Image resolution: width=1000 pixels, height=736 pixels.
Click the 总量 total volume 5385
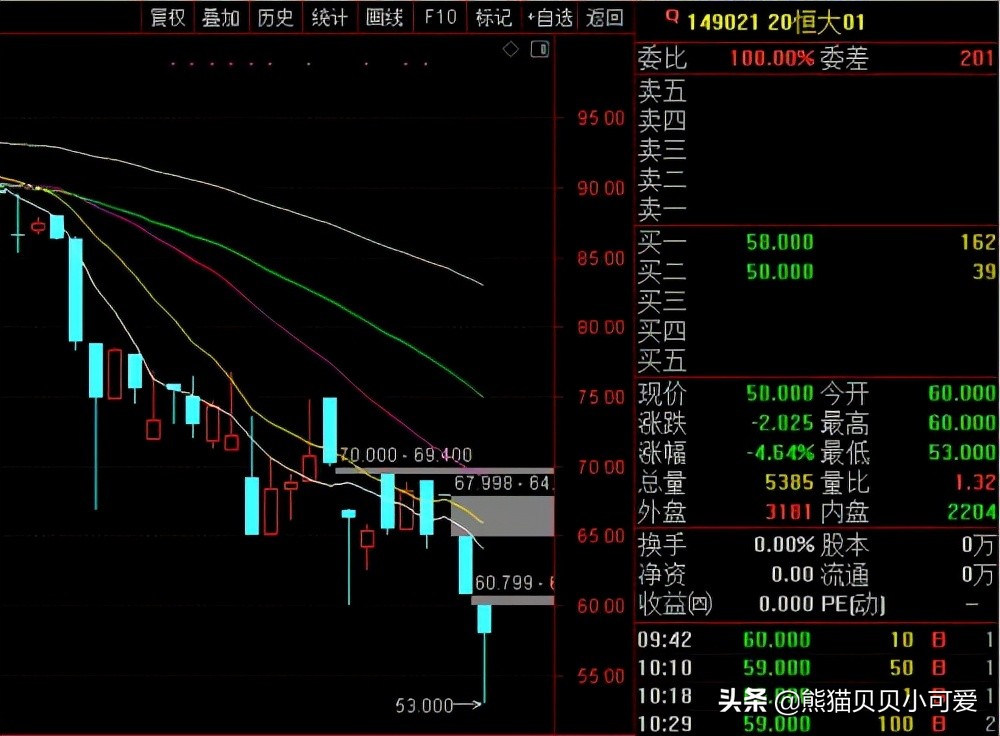click(x=790, y=483)
